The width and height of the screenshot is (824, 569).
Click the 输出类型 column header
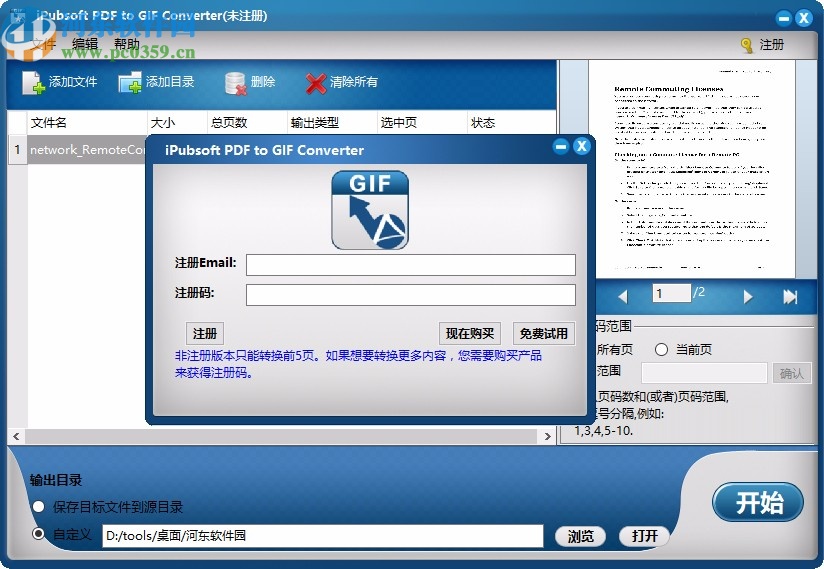[x=332, y=122]
